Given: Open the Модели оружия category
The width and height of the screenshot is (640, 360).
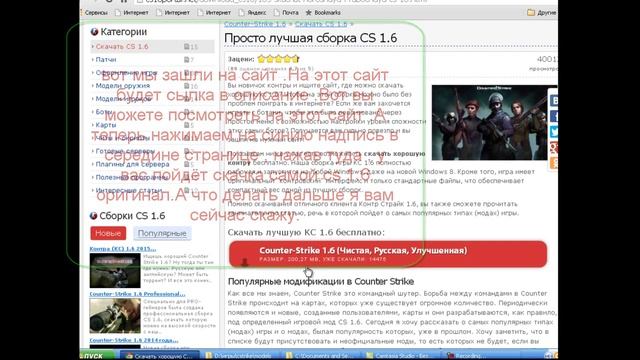Looking at the screenshot, I should click(122, 86).
